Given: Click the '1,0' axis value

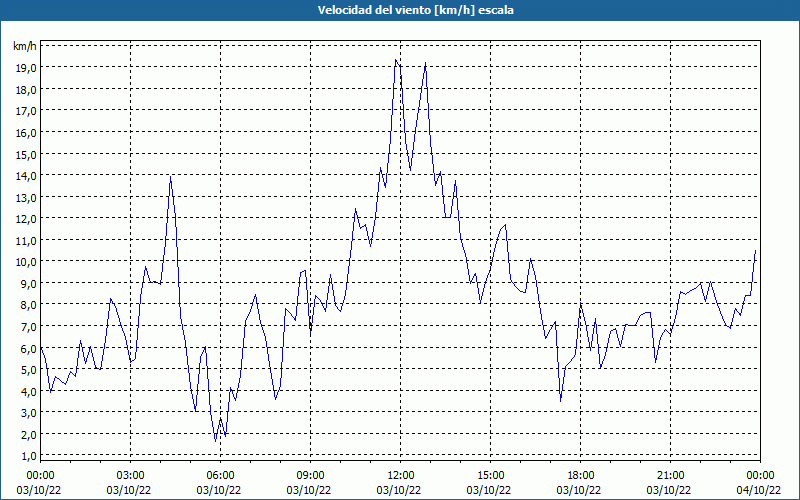Looking at the screenshot, I should 29,456.
